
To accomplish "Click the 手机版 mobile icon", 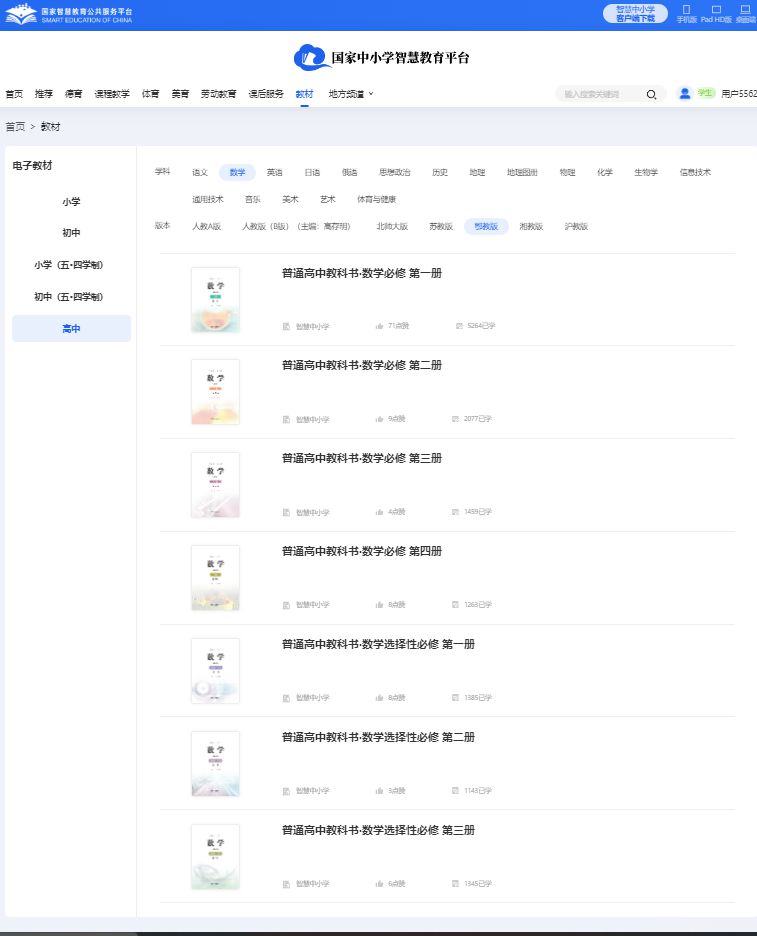I will [686, 9].
